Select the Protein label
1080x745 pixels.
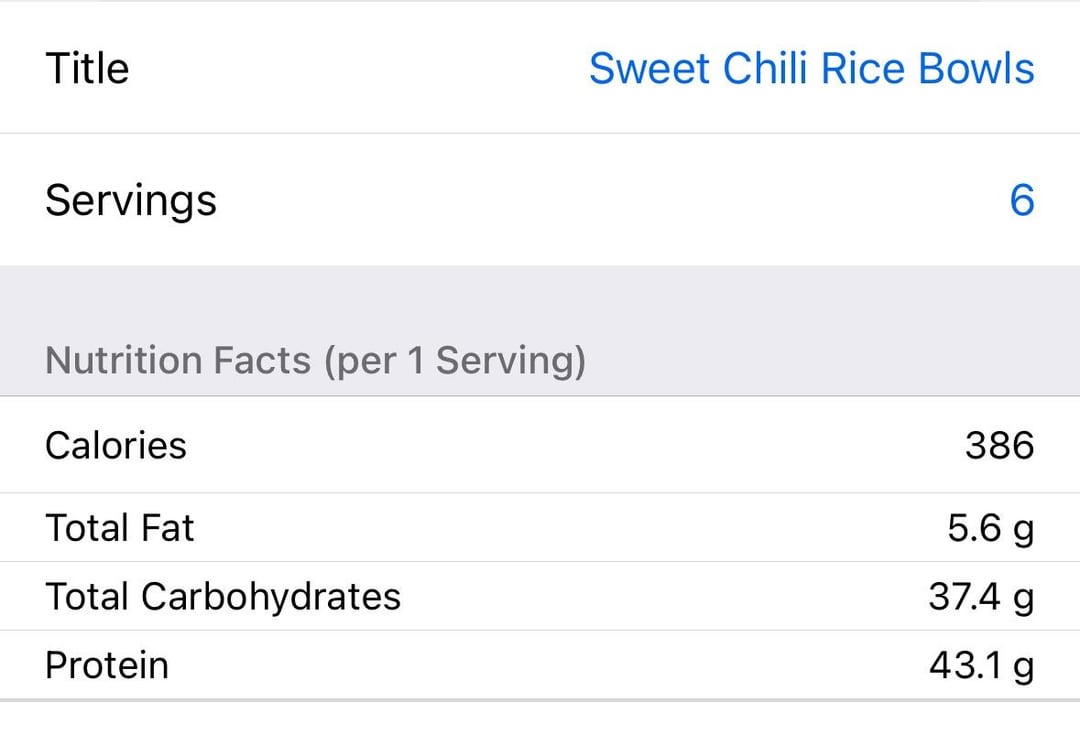107,665
